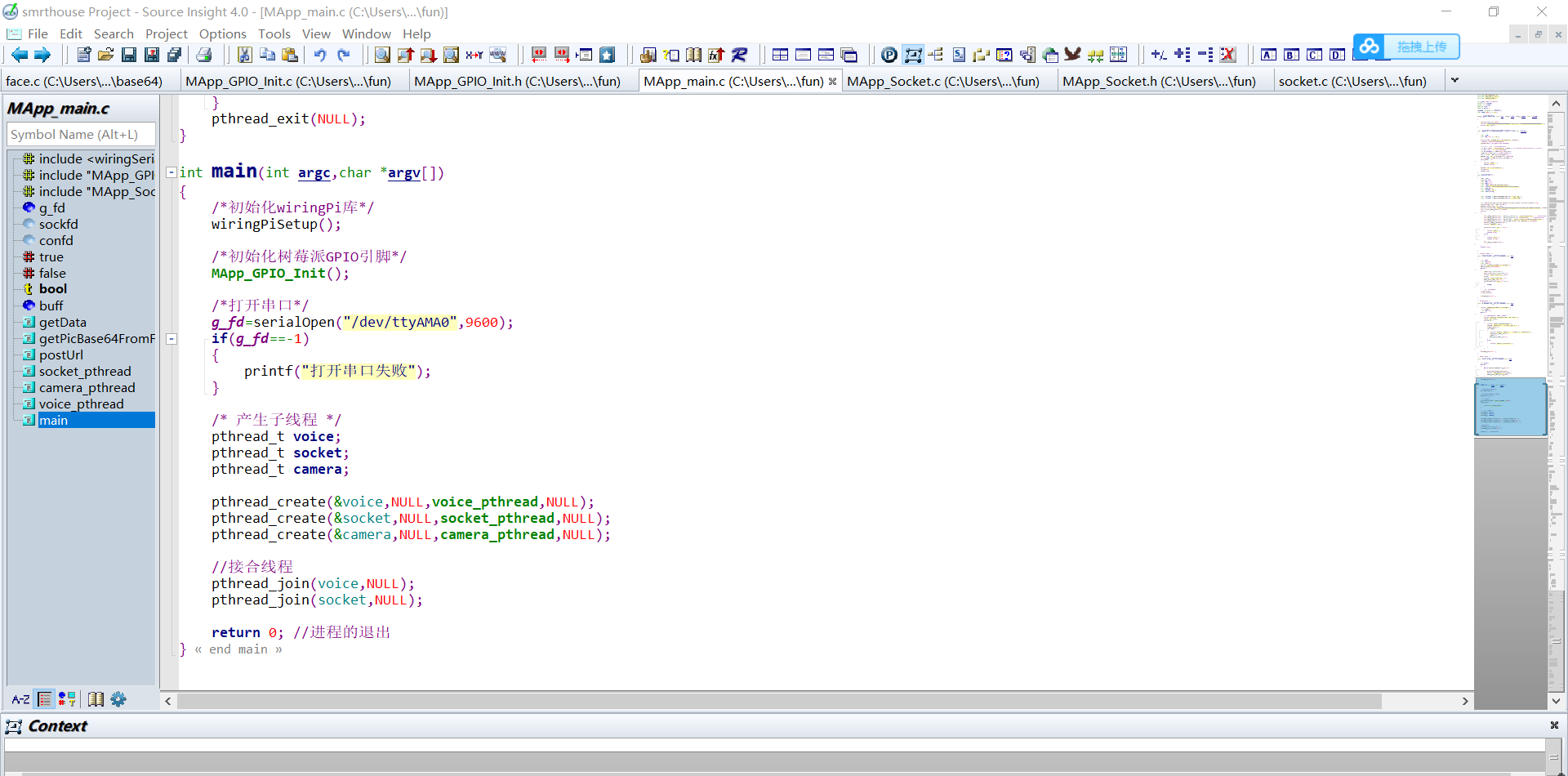The width and height of the screenshot is (1568, 776).
Task: Select voice_pthread in symbol list
Action: tap(82, 404)
